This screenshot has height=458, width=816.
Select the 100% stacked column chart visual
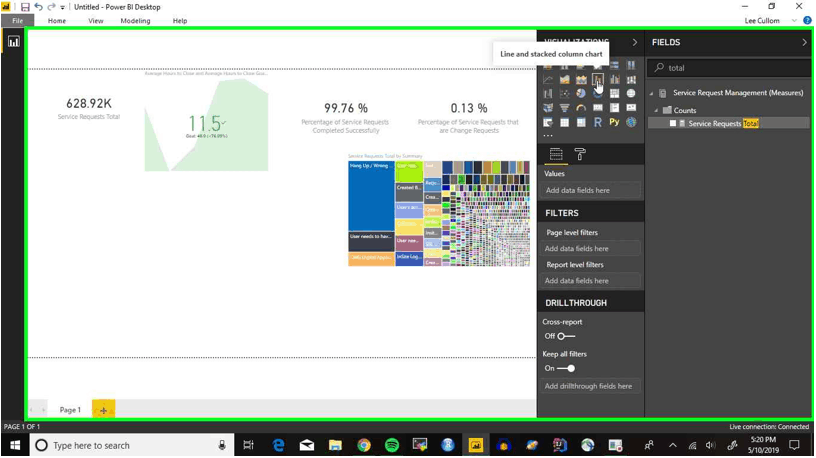pos(631,65)
